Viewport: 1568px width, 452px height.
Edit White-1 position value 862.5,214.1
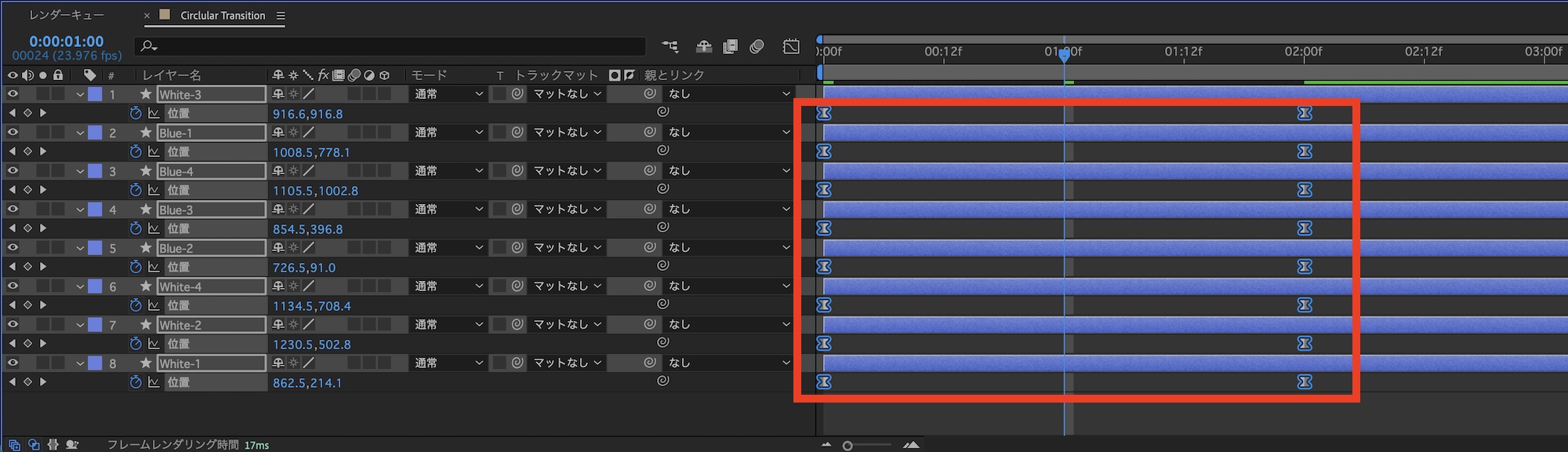coord(307,383)
